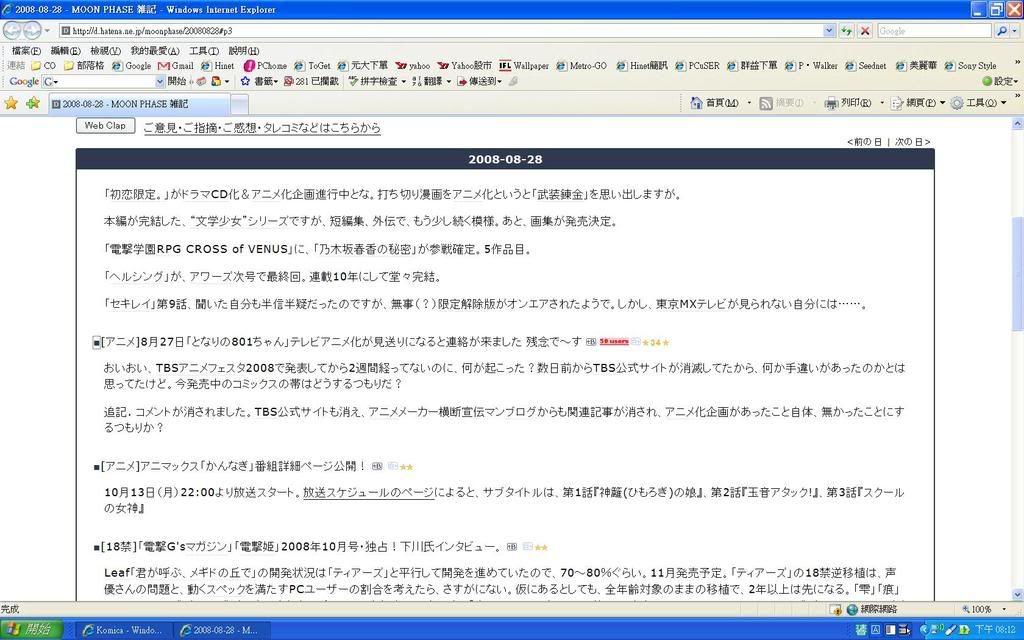Run search with the magnifier icon
1024x640 pixels.
[x=1000, y=31]
